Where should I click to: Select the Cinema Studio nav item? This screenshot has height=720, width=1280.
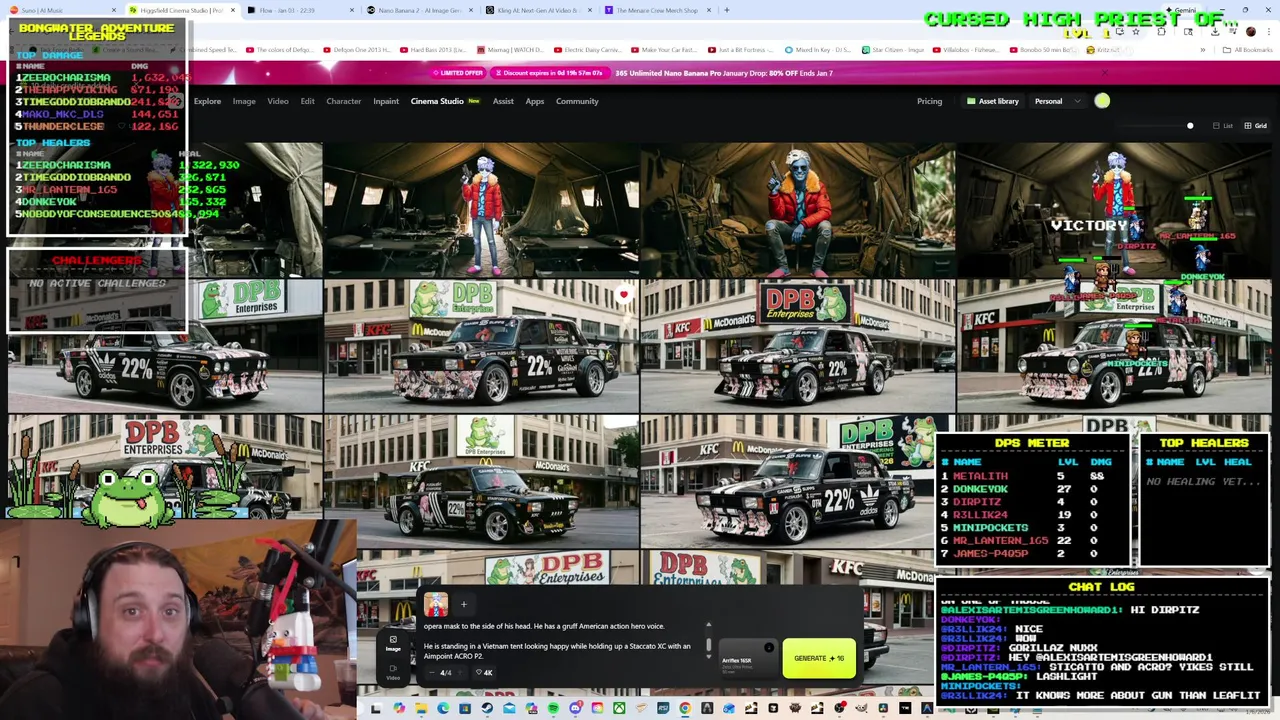click(445, 101)
